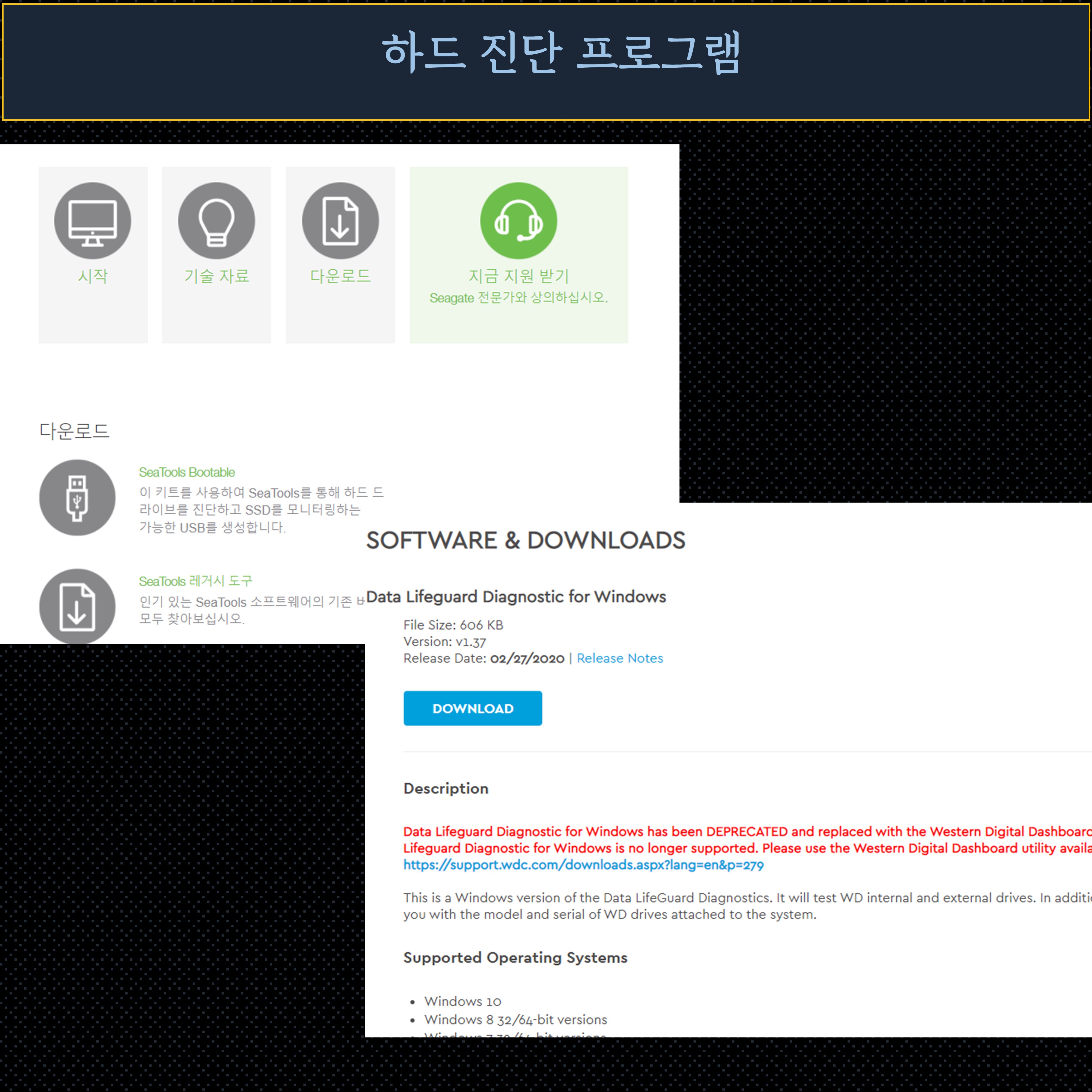
Task: Open the SeaTools 레거시 도구 link
Action: point(196,581)
